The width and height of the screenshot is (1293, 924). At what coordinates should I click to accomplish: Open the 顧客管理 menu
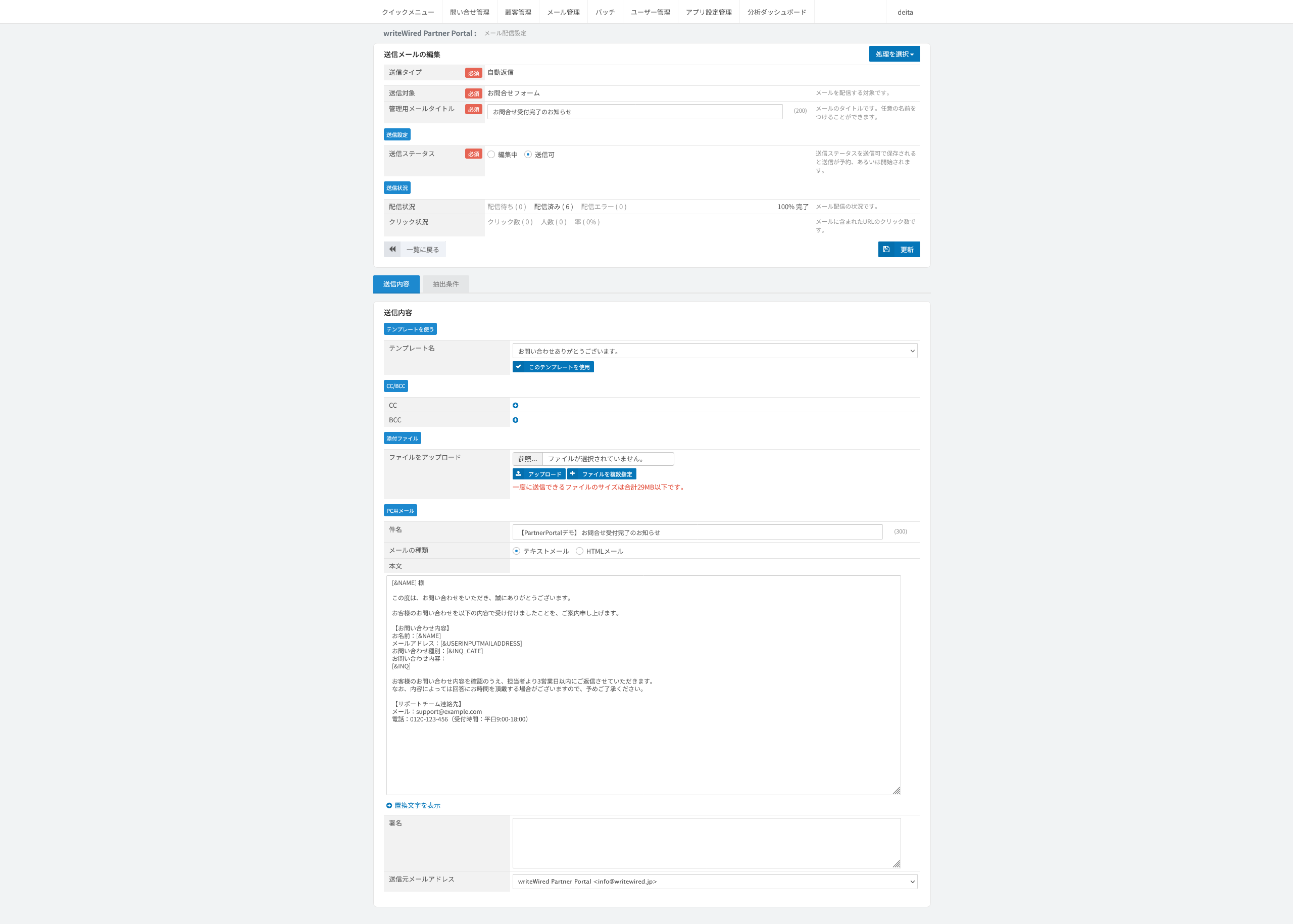pyautogui.click(x=518, y=12)
